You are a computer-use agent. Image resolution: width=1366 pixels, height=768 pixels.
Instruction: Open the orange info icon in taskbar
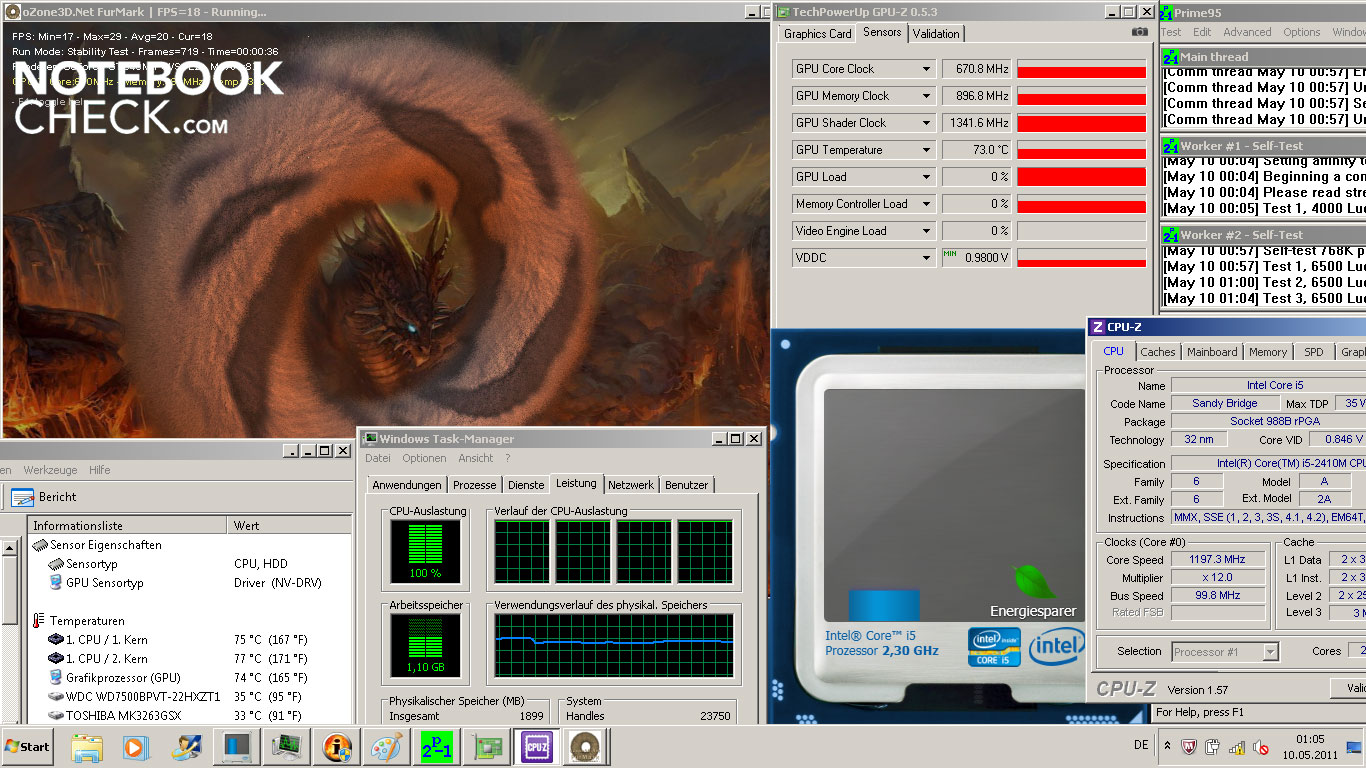click(x=338, y=746)
